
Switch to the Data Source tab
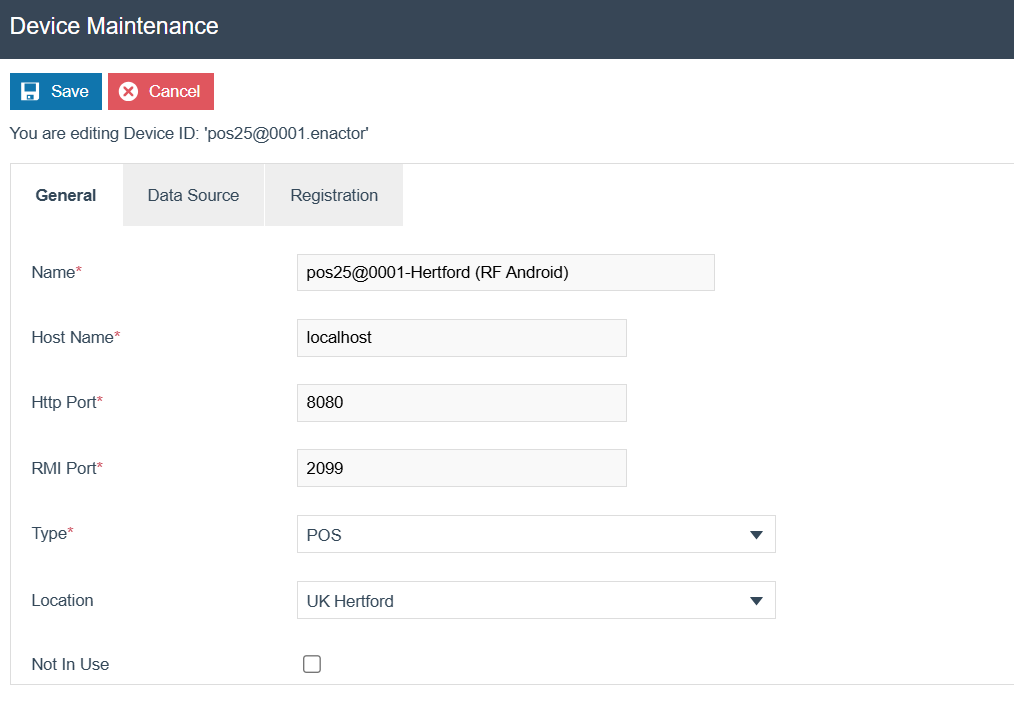click(x=192, y=194)
